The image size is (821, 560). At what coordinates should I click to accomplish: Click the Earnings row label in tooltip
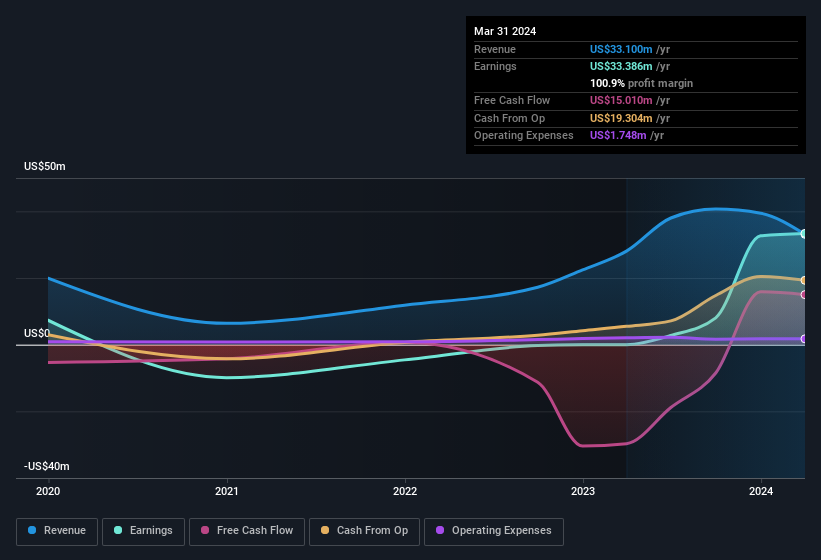(x=495, y=66)
